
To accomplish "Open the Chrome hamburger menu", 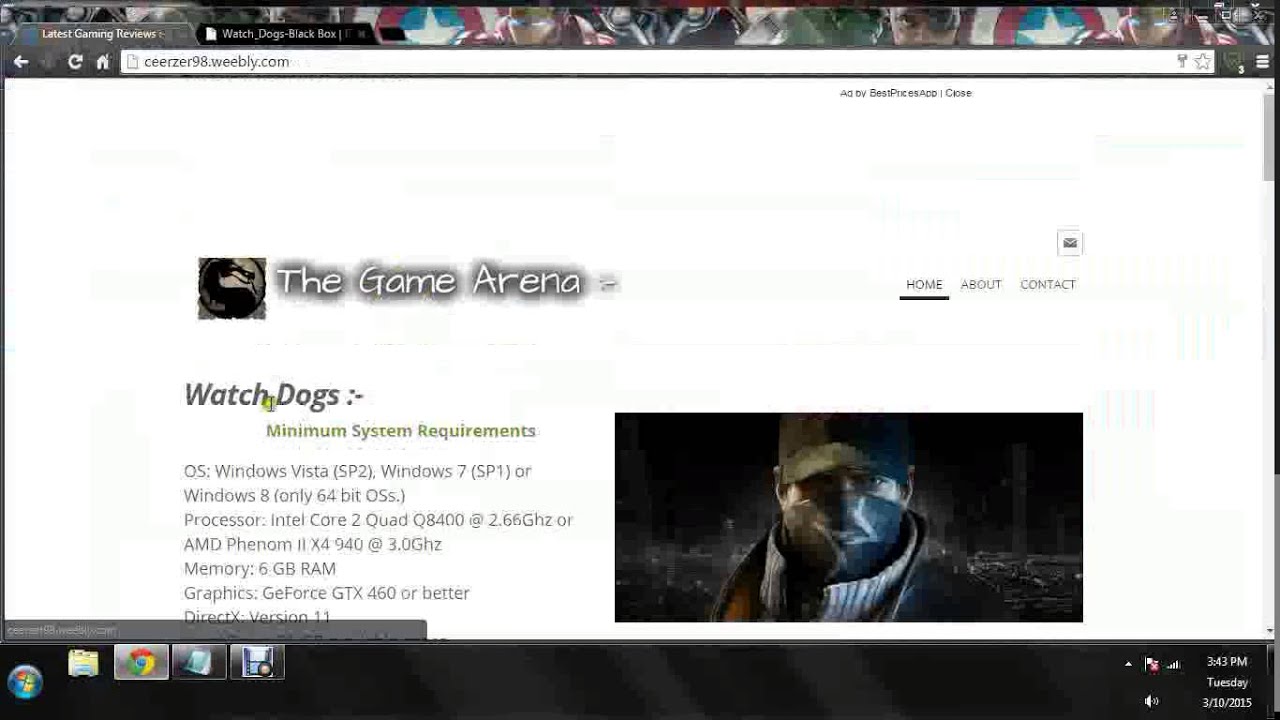I will [x=1263, y=62].
